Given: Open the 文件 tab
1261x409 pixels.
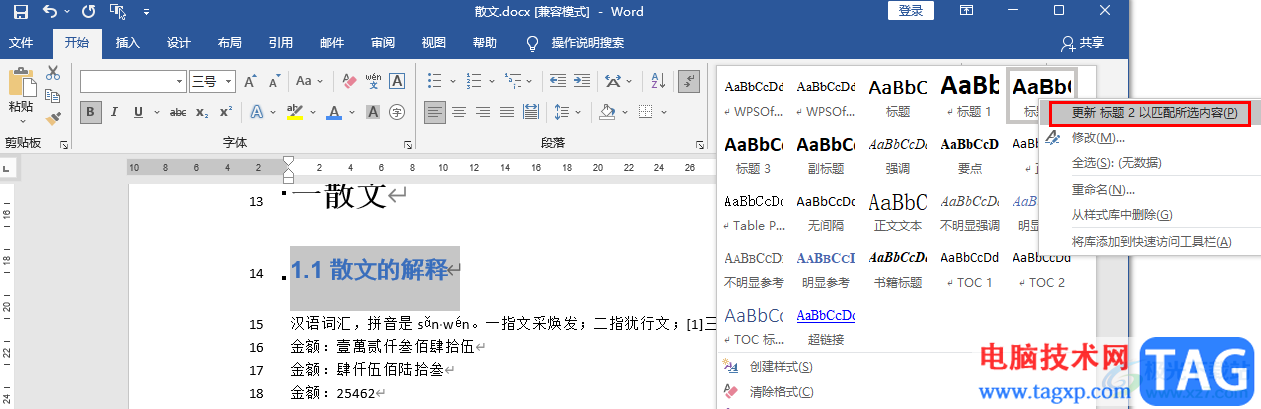Looking at the screenshot, I should [21, 43].
